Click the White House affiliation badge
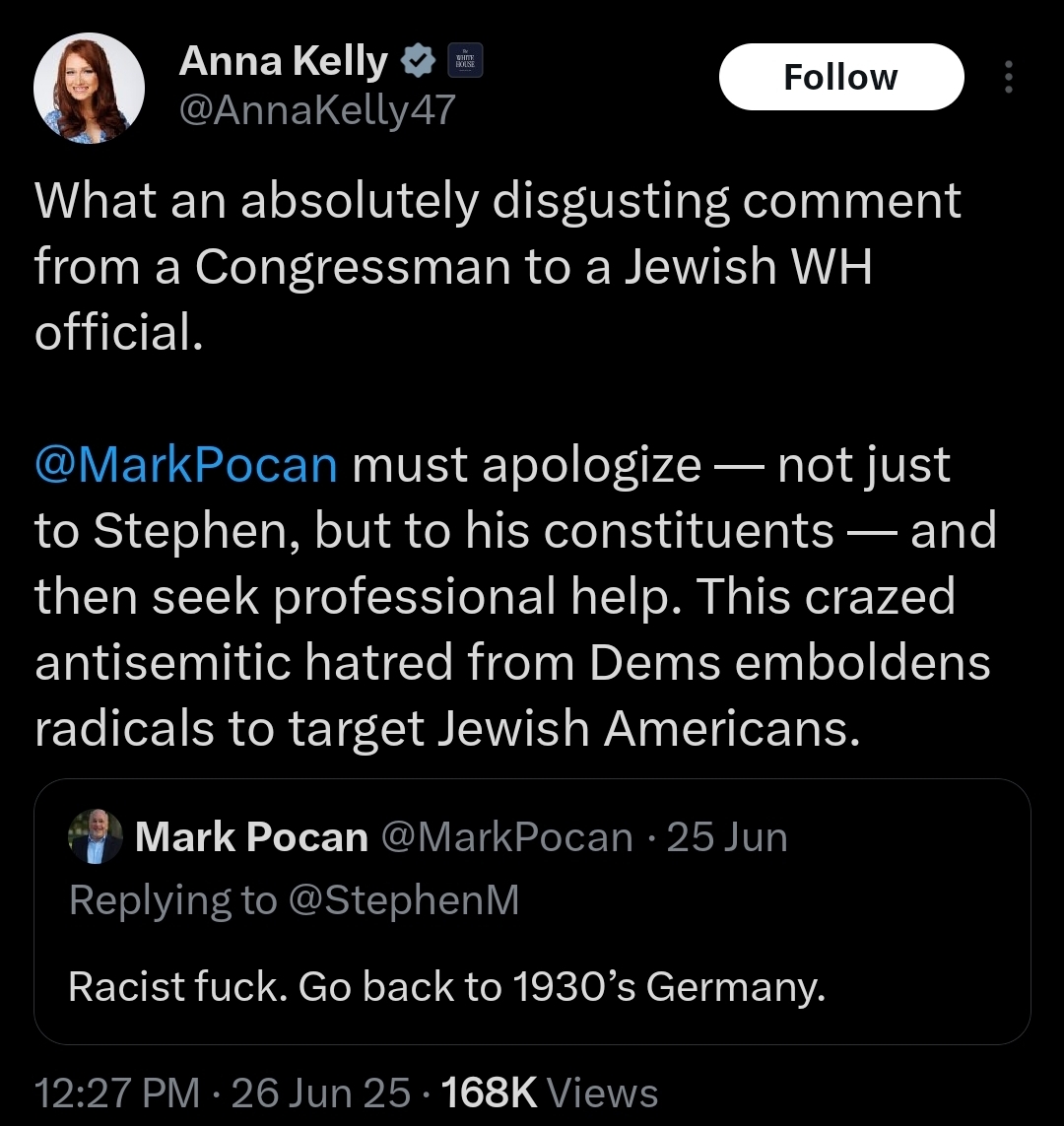The height and width of the screenshot is (1126, 1064). [465, 60]
